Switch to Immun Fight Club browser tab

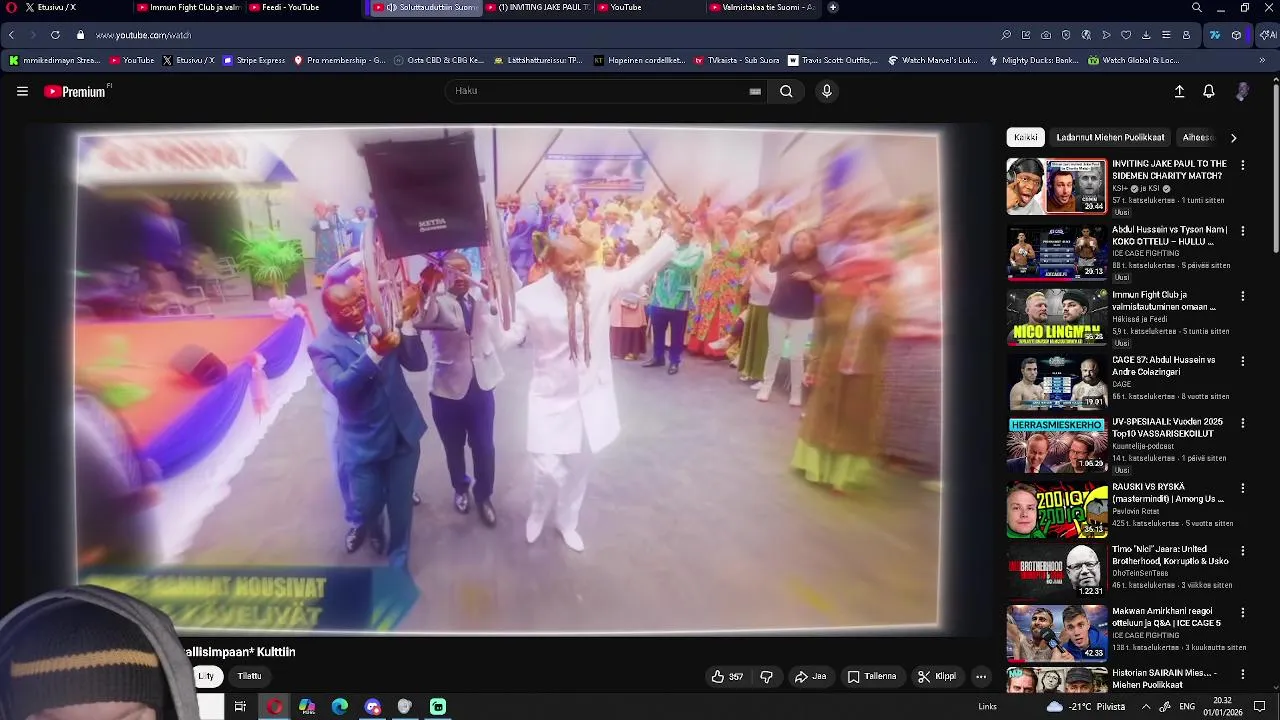[x=188, y=7]
